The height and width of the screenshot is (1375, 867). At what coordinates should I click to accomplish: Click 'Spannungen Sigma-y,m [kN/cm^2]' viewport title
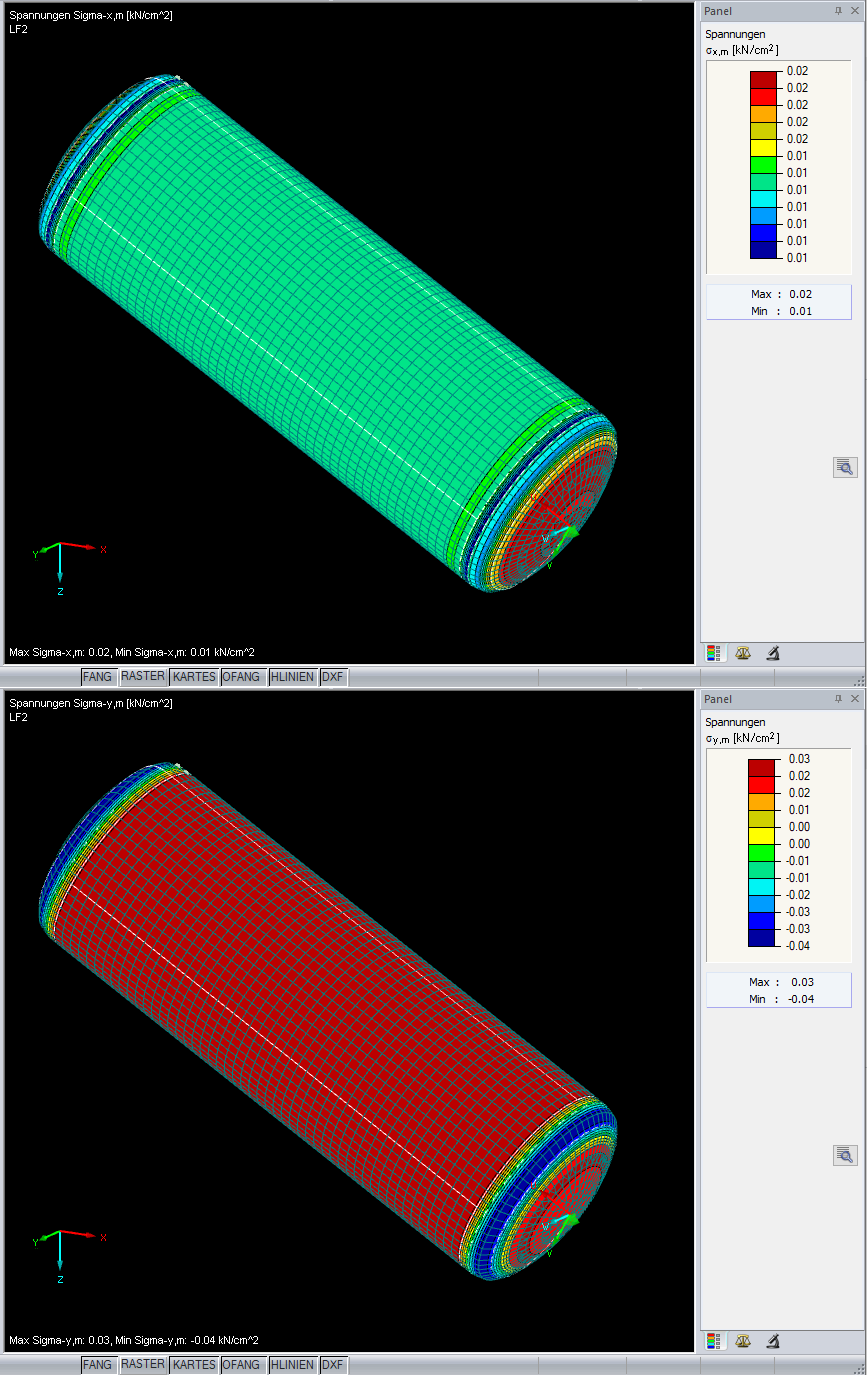pyautogui.click(x=91, y=704)
